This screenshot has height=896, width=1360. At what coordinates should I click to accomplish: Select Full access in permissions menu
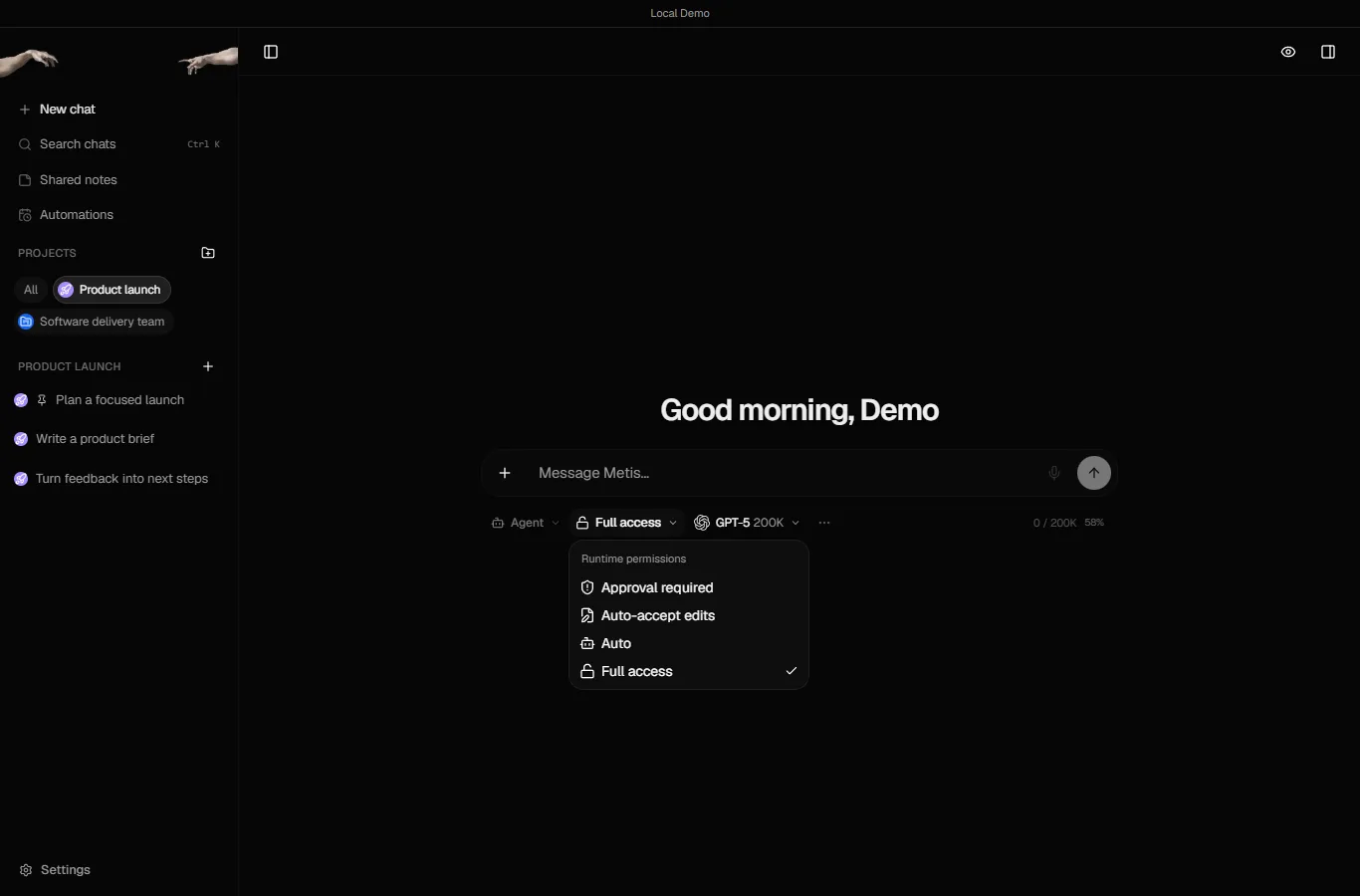pos(689,671)
